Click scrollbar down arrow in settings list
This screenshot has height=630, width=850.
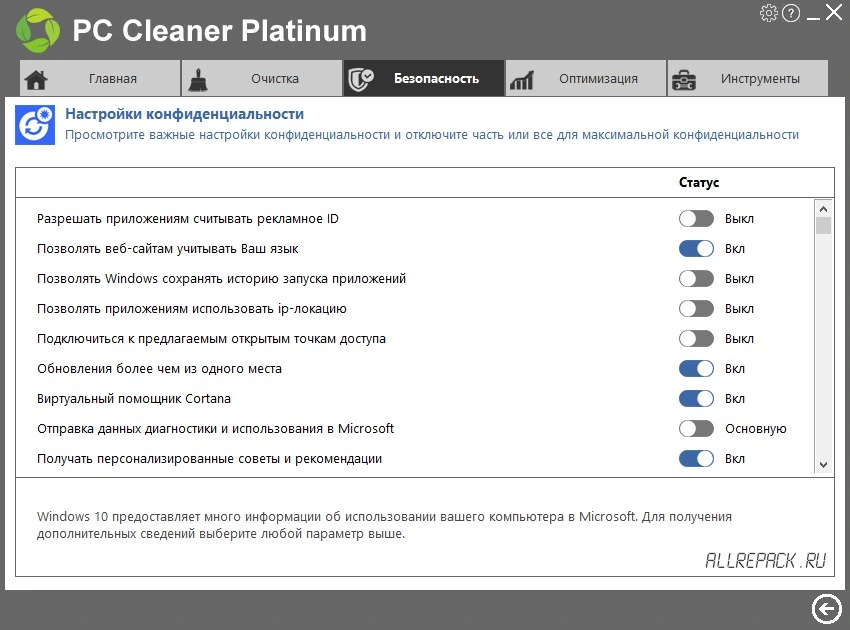(823, 465)
